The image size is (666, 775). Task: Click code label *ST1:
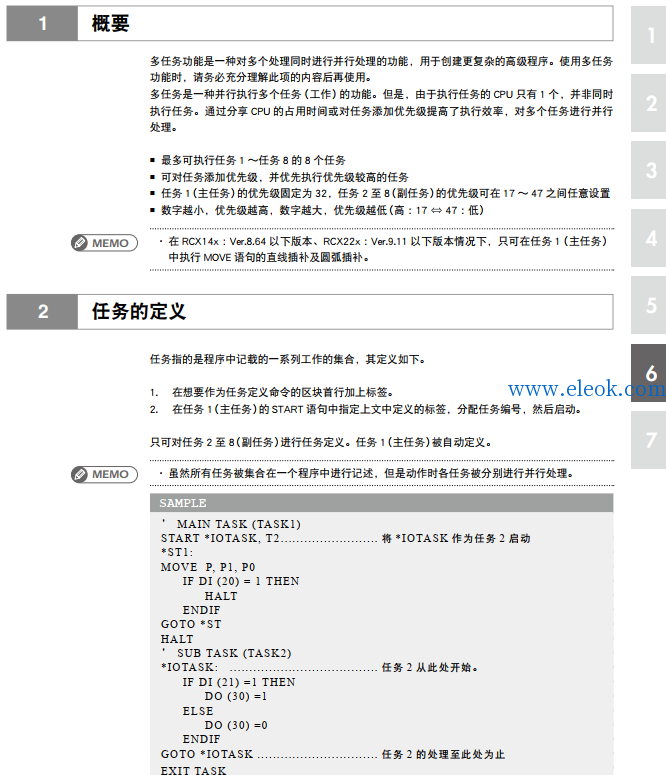click(177, 553)
